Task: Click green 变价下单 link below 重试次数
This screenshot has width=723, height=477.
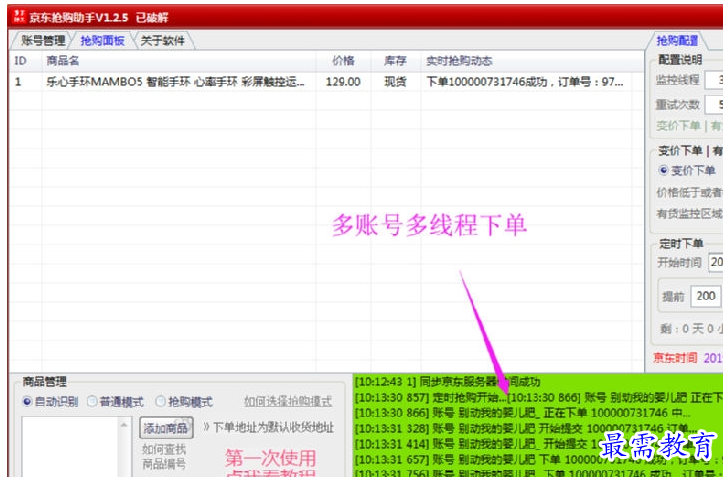Action: click(678, 125)
